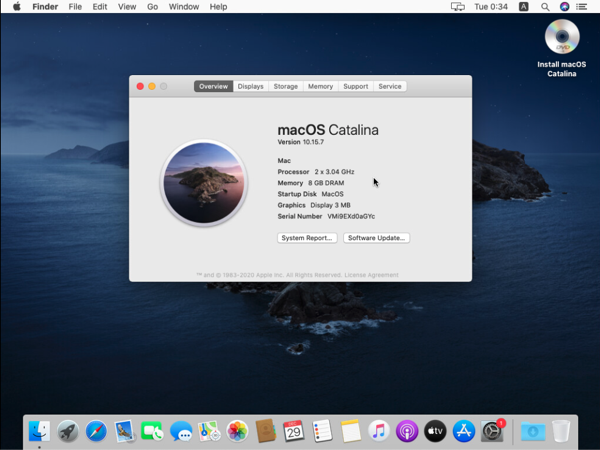Open the Help menu
The width and height of the screenshot is (600, 450).
(218, 7)
